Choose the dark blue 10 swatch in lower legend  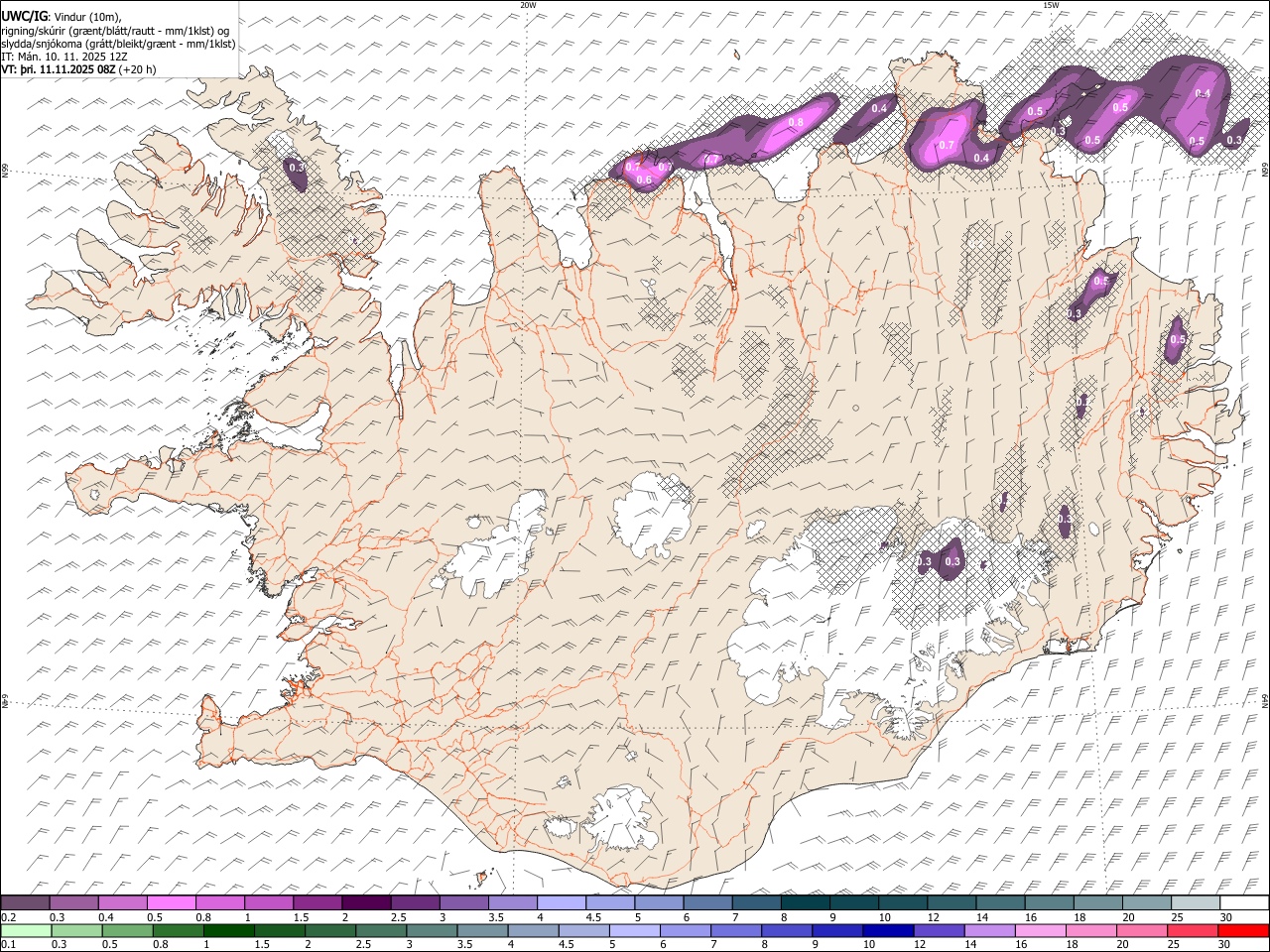888,930
